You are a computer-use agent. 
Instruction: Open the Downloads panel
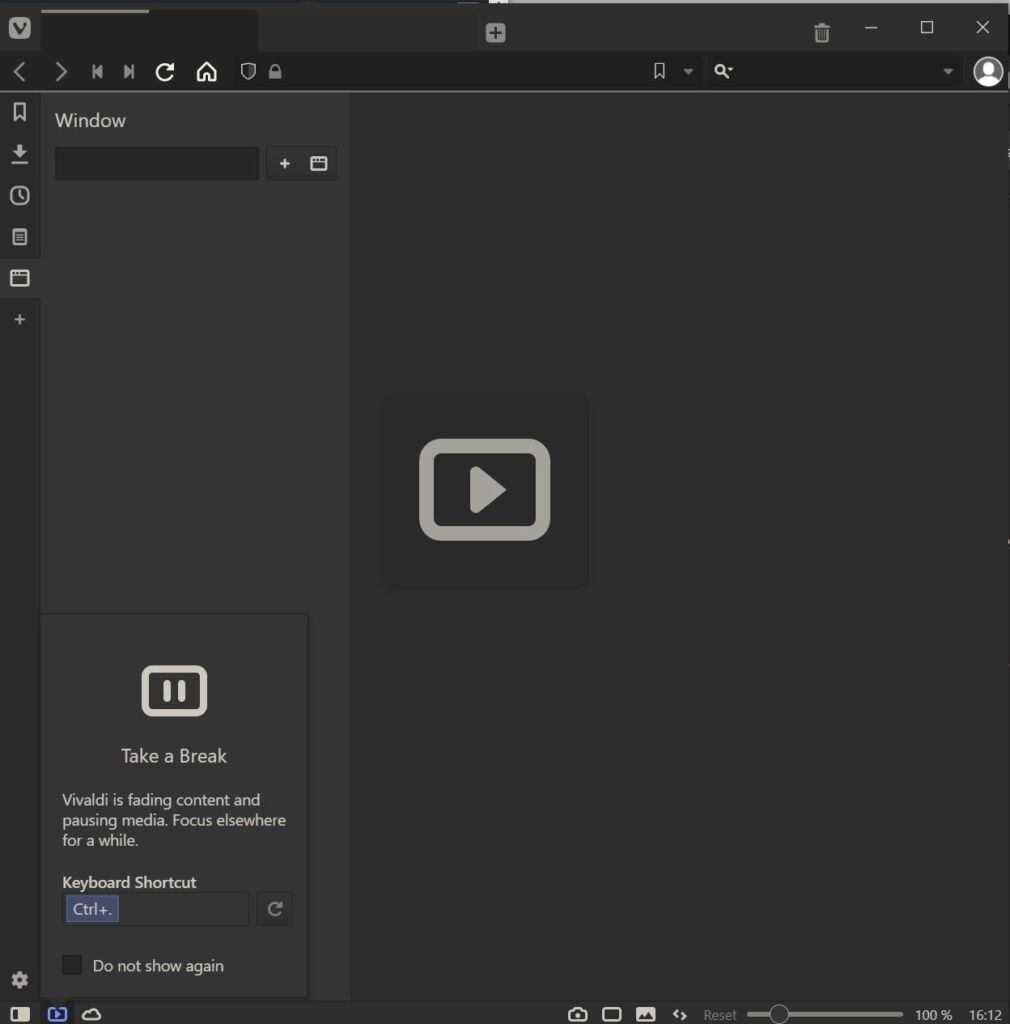pos(20,154)
